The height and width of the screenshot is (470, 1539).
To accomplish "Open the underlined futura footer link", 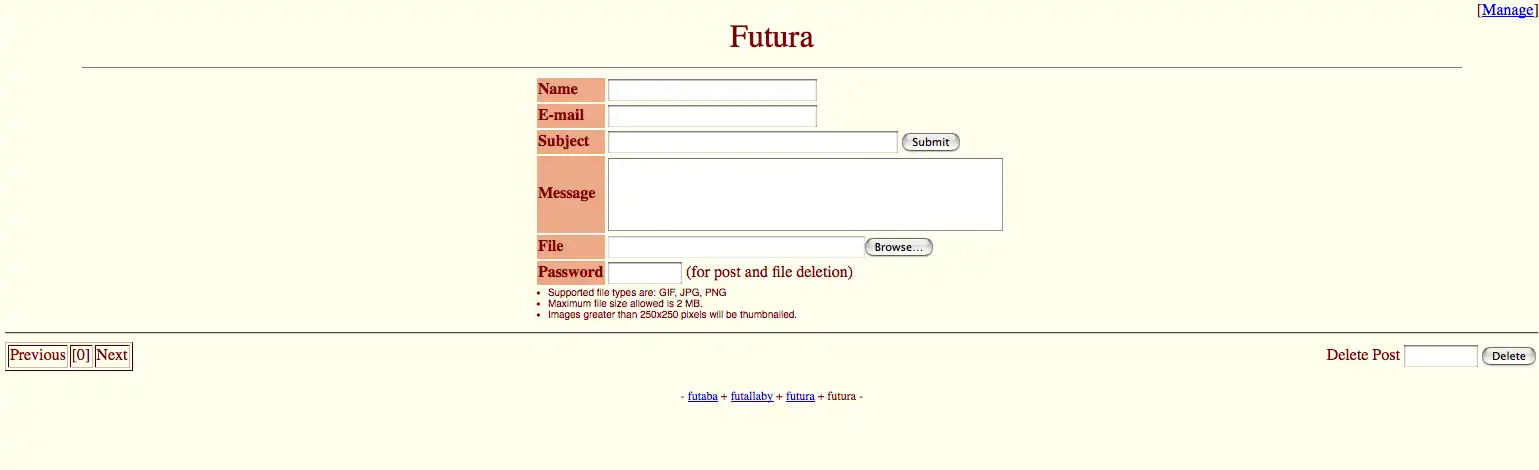I will [x=800, y=397].
